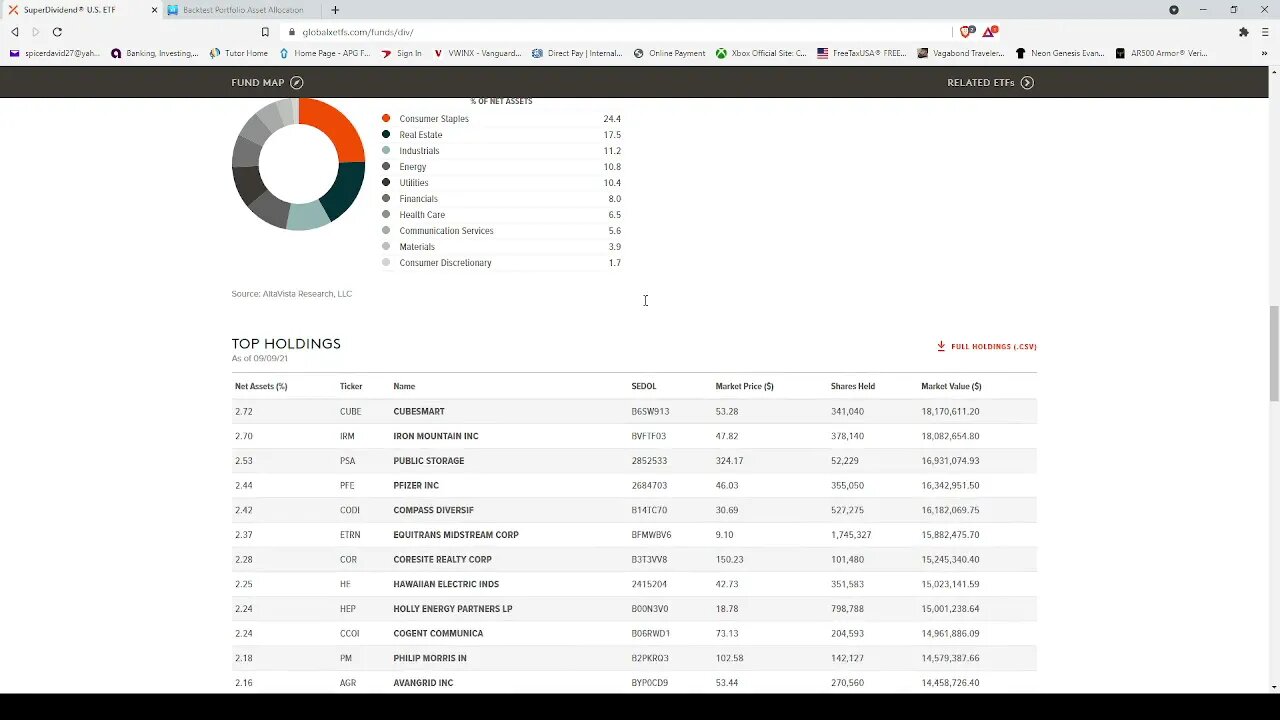Open the Xbox Official Site bookmark
1280x720 pixels.
(761, 53)
